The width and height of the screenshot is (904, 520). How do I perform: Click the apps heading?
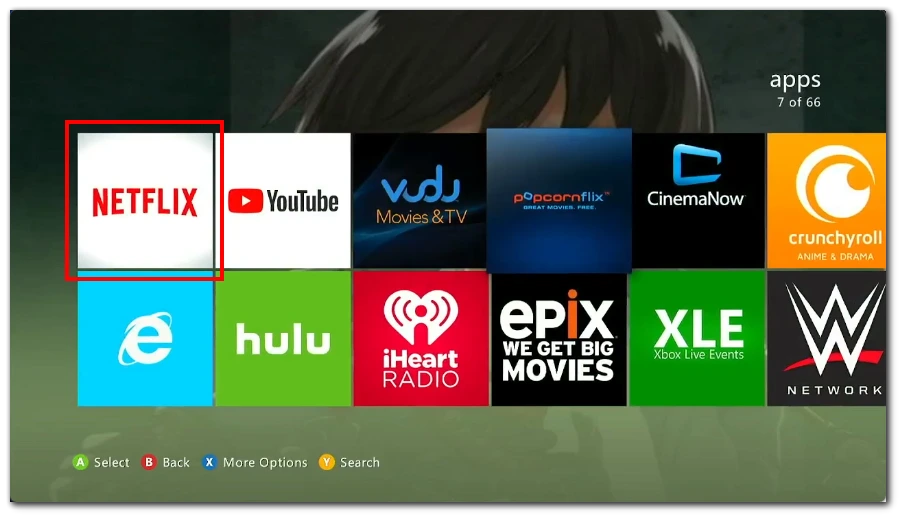(x=795, y=81)
